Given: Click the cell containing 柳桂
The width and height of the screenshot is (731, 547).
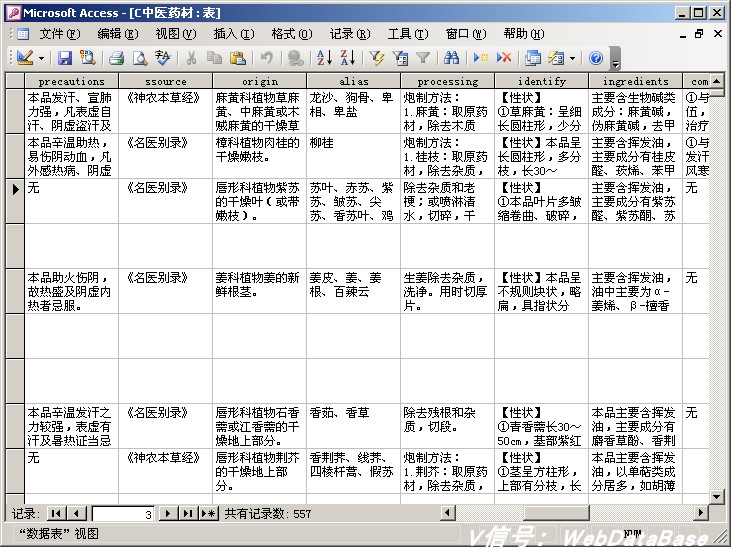Looking at the screenshot, I should tap(353, 156).
